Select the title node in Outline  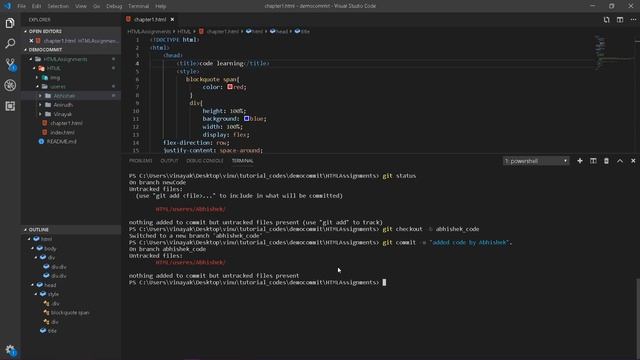point(52,331)
